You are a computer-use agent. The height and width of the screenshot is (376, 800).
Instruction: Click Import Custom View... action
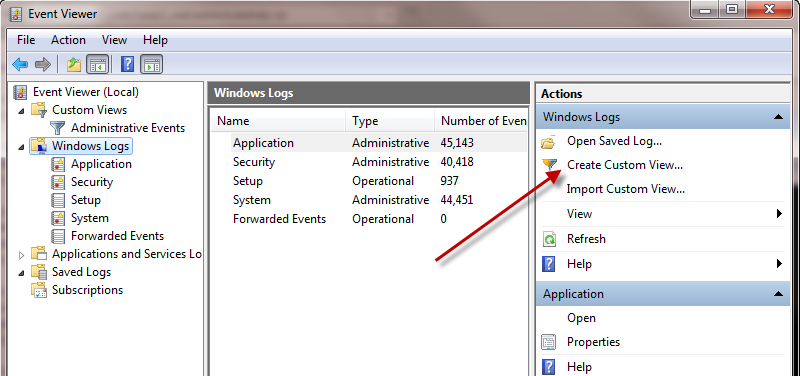(x=626, y=189)
